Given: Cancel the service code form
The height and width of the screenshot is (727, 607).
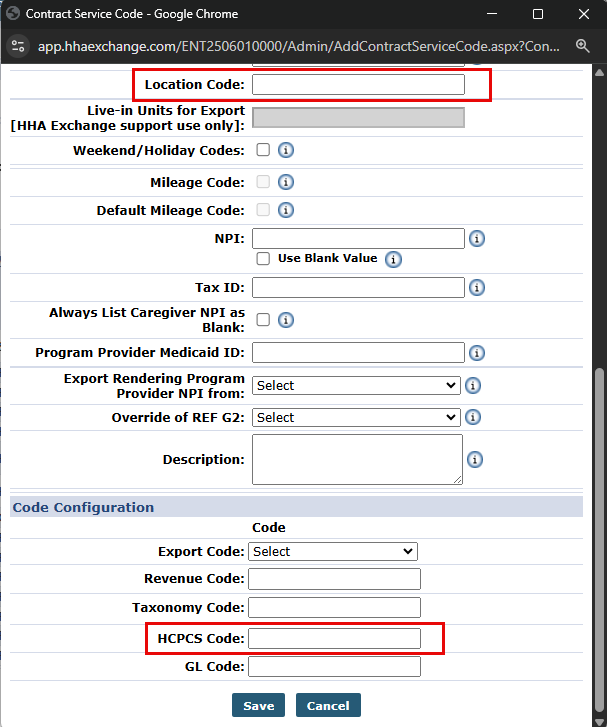Looking at the screenshot, I should (328, 705).
